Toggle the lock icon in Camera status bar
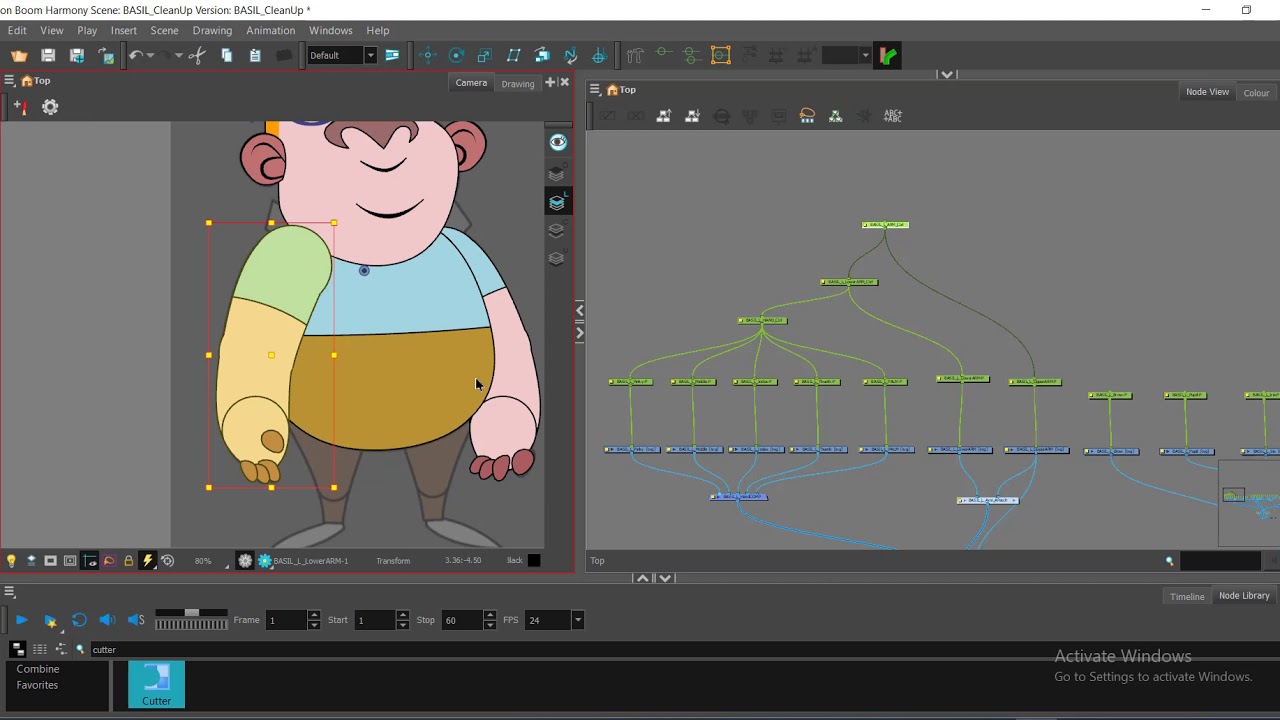 tap(128, 561)
